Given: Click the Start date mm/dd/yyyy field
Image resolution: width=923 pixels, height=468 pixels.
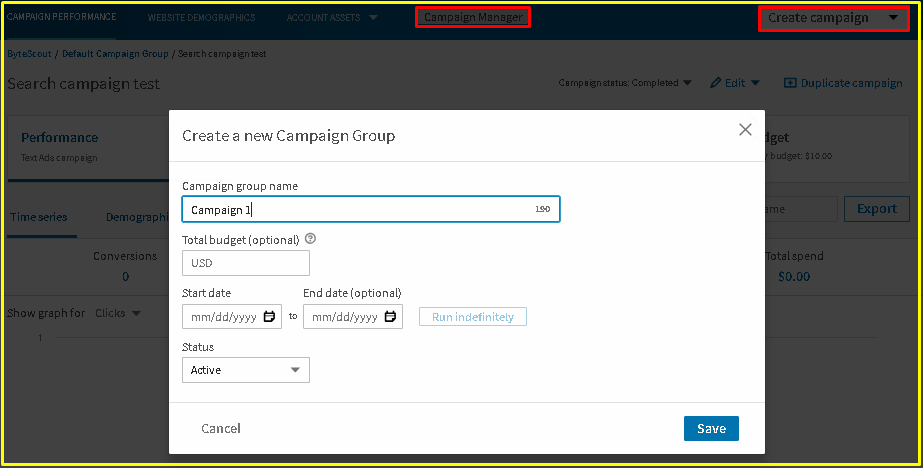Looking at the screenshot, I should [232, 317].
